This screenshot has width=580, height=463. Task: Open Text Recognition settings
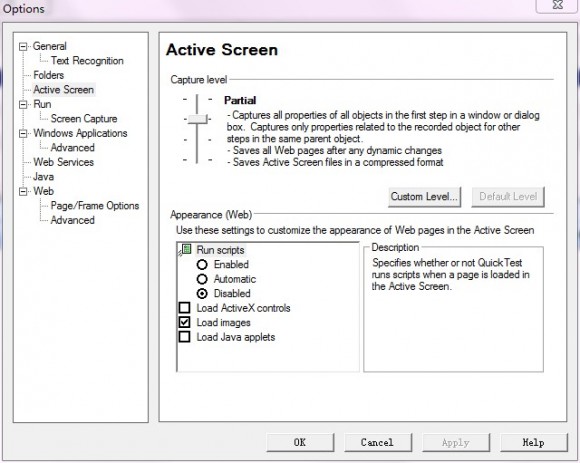click(87, 61)
